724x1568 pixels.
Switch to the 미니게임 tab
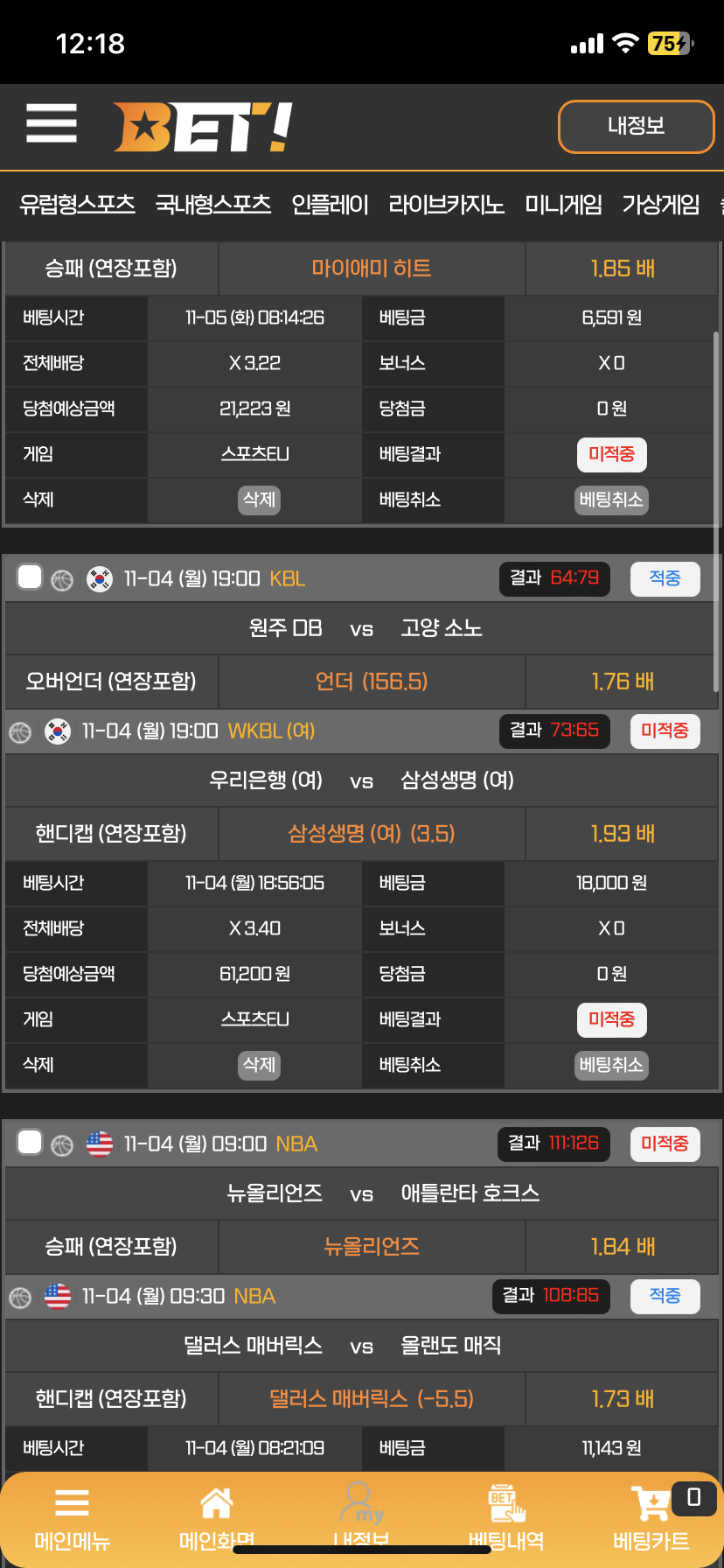pos(563,205)
